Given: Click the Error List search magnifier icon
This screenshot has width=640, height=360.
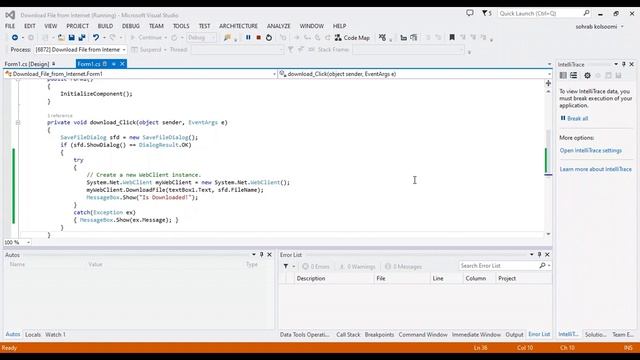Looking at the screenshot, I should (x=542, y=266).
